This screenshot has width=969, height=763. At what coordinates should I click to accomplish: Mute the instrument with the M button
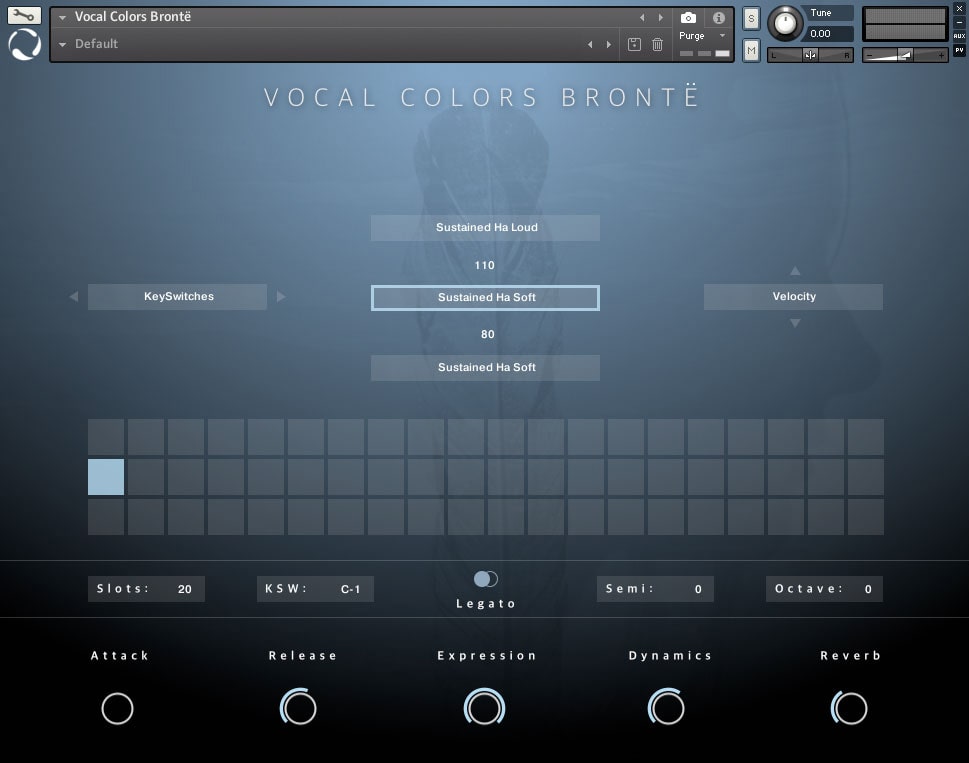pyautogui.click(x=751, y=50)
